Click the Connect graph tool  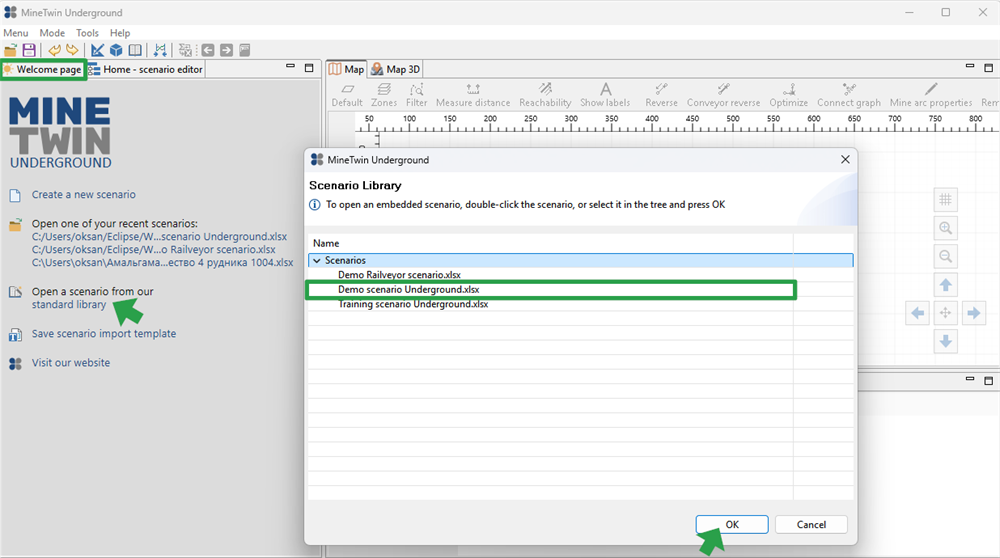[849, 95]
